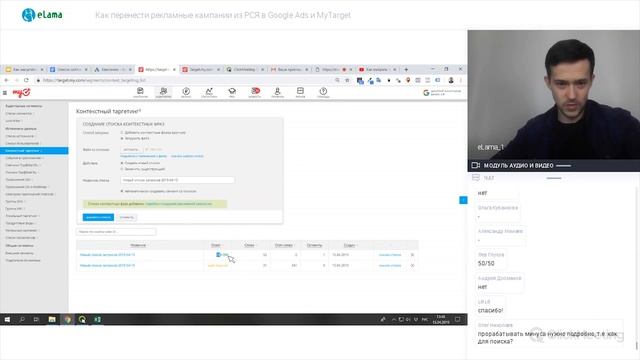The height and width of the screenshot is (360, 640).
Task: Open the myTarget hamburger menu
Action: pyautogui.click(x=5, y=93)
